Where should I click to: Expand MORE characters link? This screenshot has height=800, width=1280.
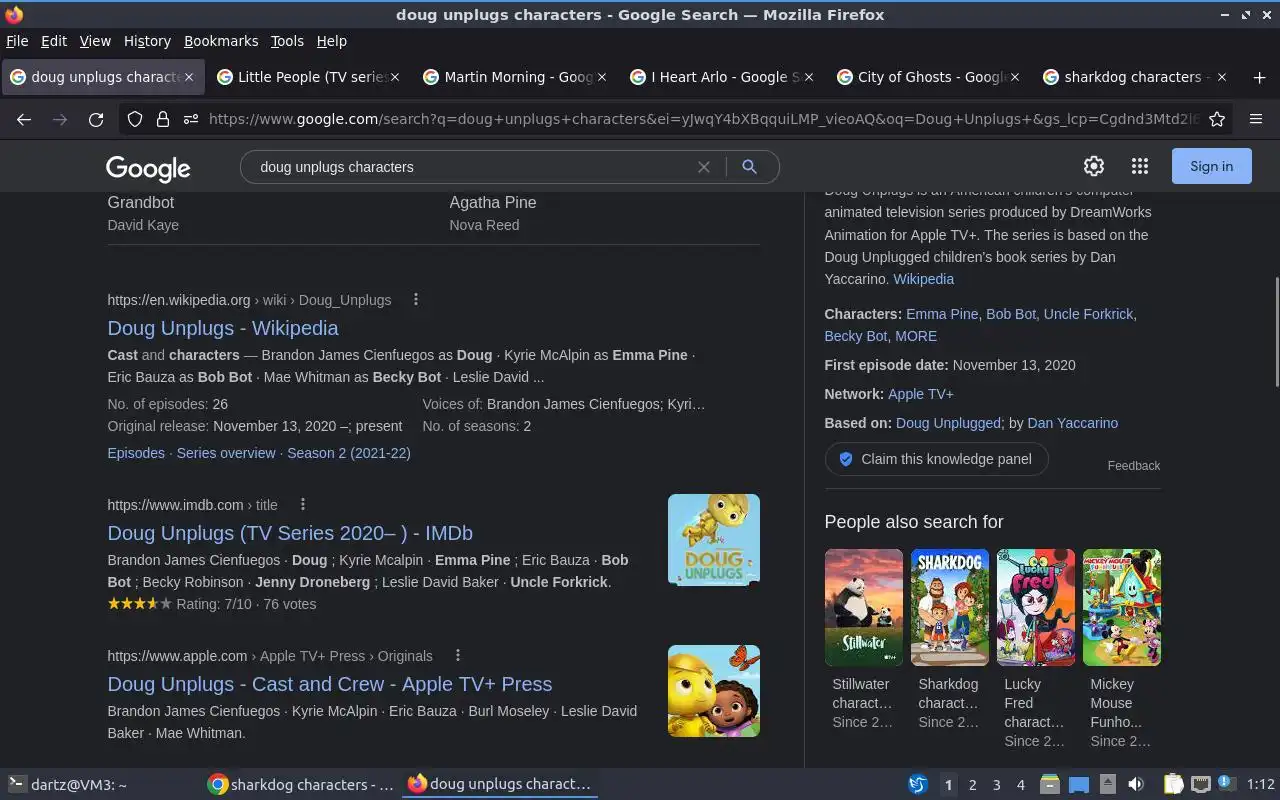pos(916,336)
